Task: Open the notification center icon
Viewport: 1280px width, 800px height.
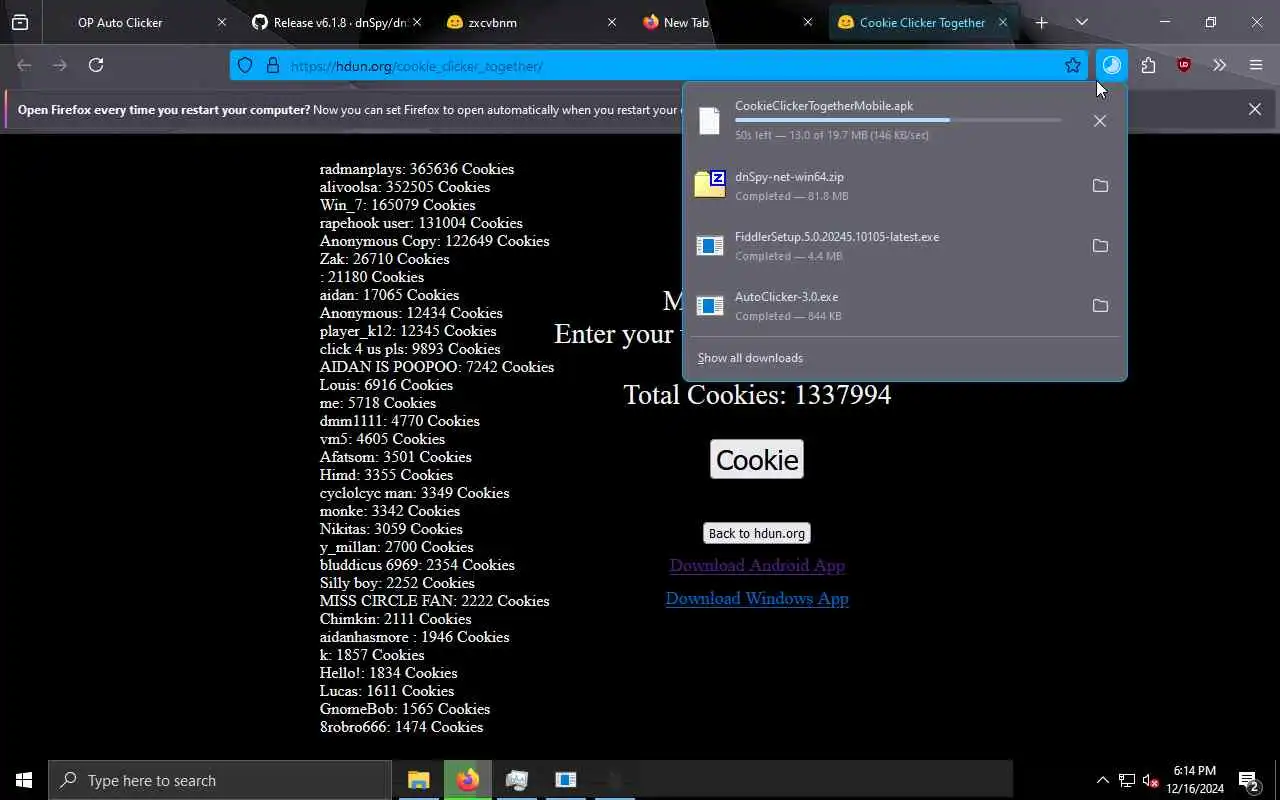Action: pyautogui.click(x=1248, y=780)
